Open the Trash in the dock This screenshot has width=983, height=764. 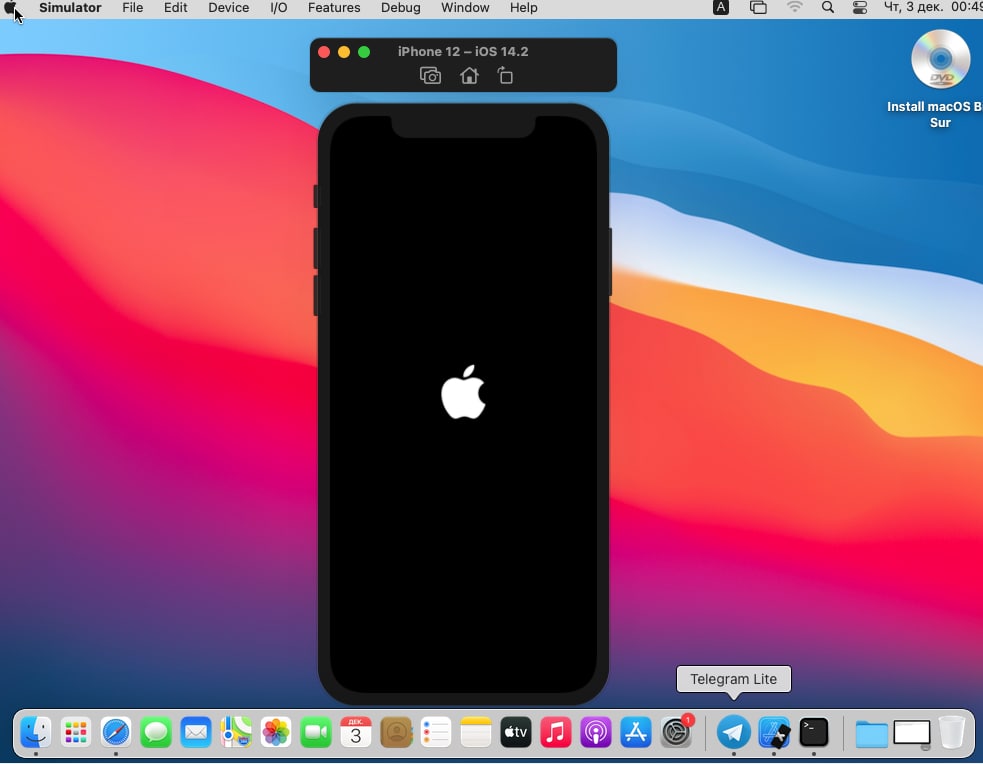952,731
